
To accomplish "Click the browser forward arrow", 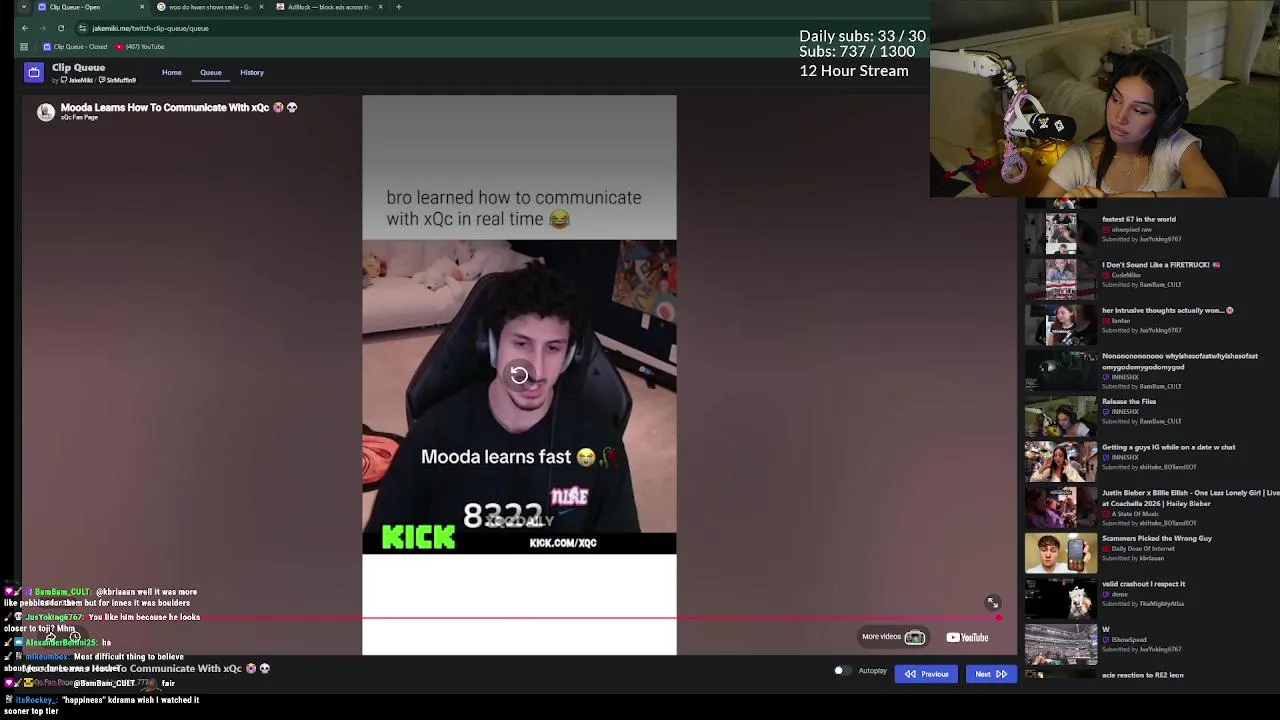I will pyautogui.click(x=43, y=28).
